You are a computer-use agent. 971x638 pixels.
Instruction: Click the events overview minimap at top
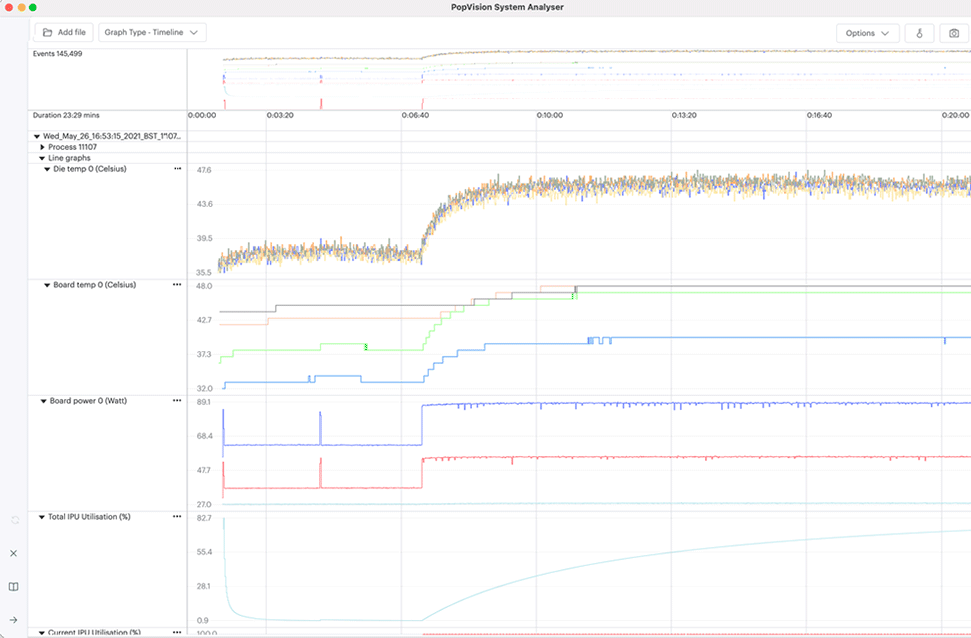click(579, 79)
